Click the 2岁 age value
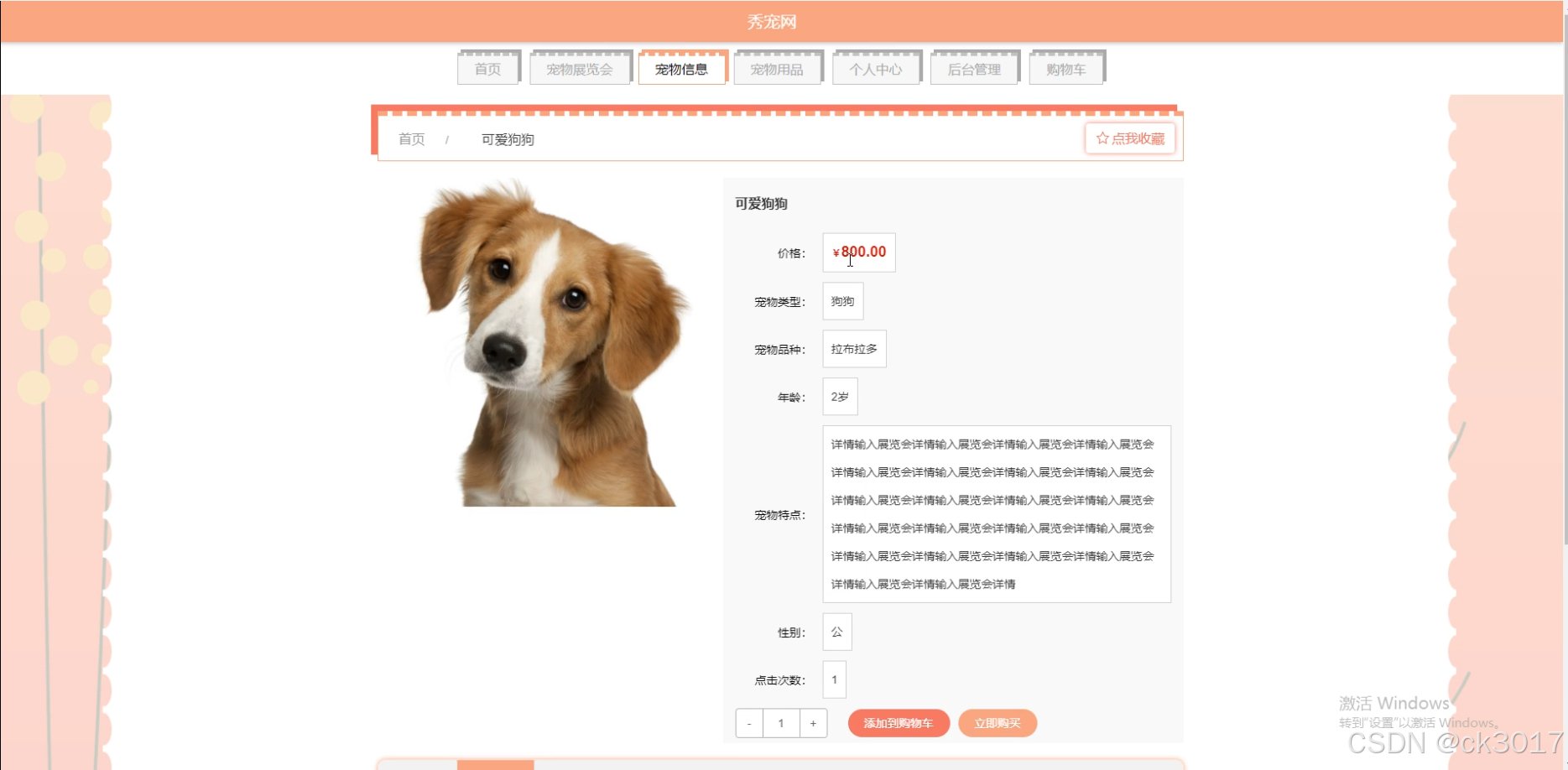Screen dimensions: 1568x770 (840, 397)
